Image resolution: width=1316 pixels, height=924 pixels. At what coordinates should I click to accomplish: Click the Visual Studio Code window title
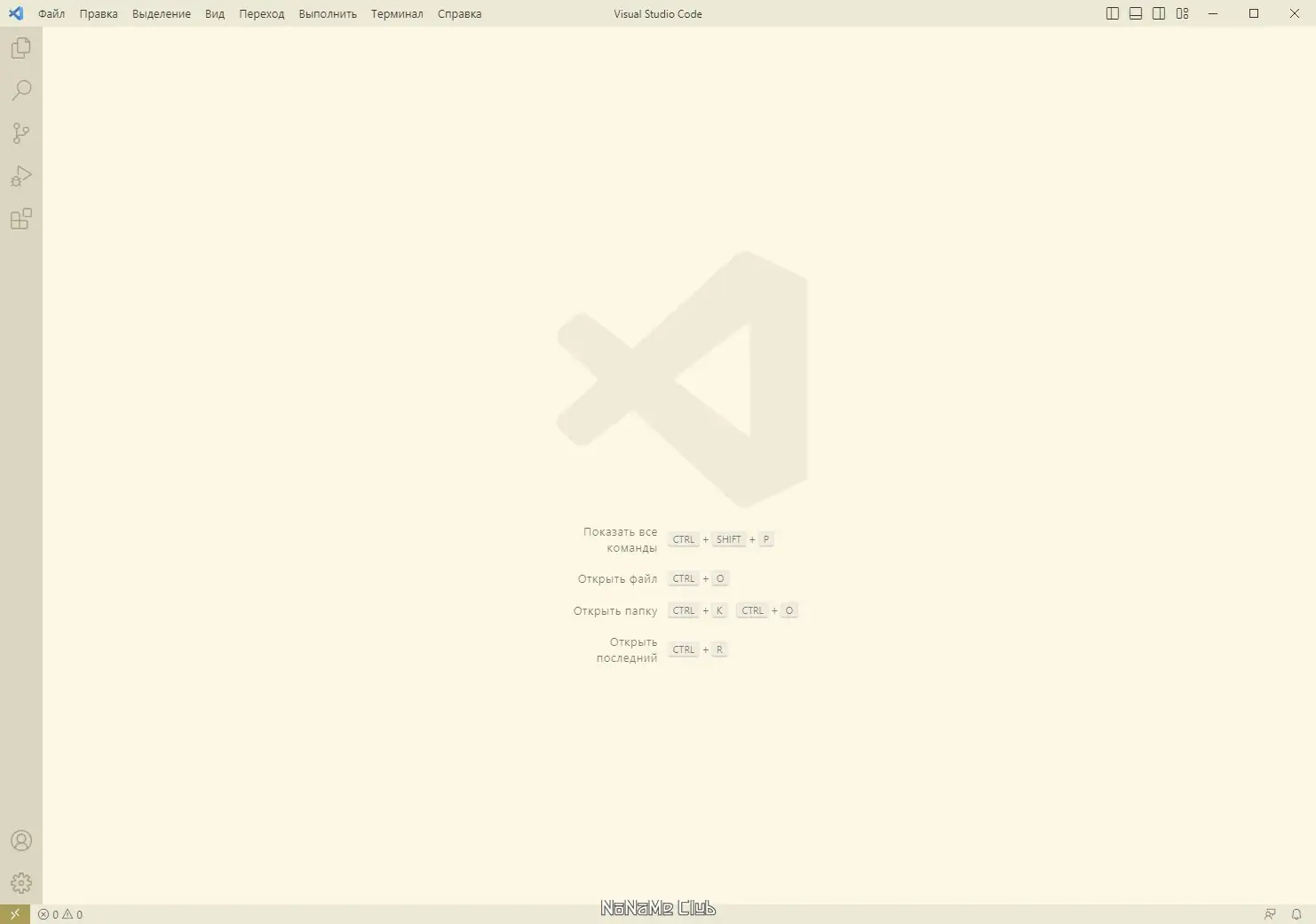pos(658,14)
